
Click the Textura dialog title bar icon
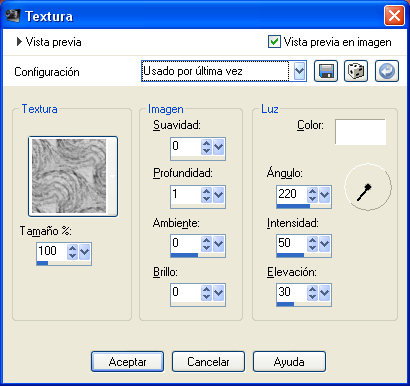tap(13, 15)
